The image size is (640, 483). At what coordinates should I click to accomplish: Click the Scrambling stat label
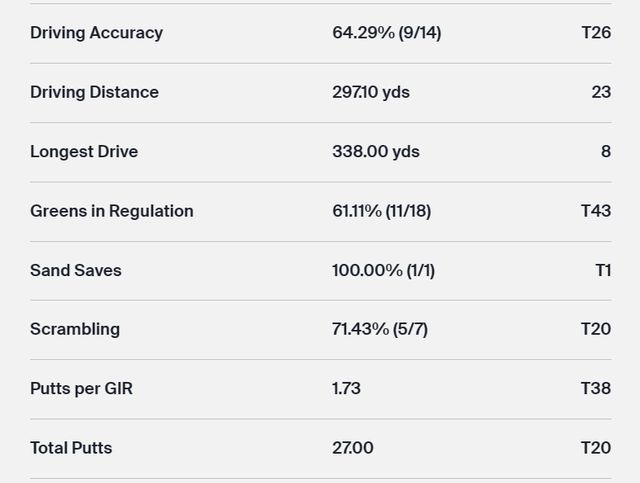[75, 329]
